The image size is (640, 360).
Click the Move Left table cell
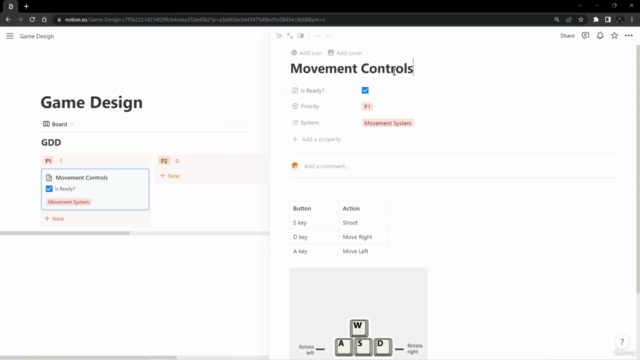coord(363,251)
